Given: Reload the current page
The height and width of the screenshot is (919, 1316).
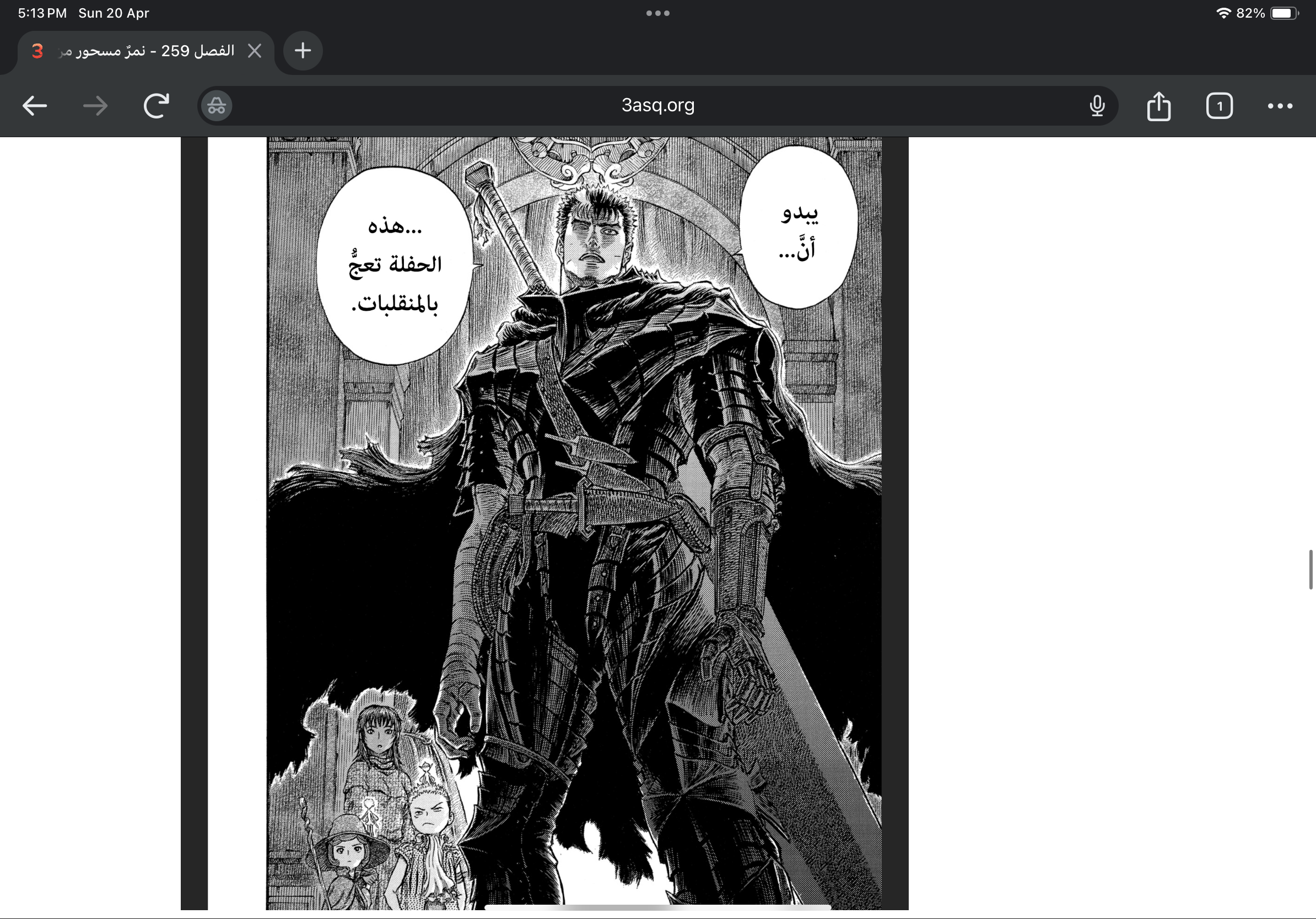Looking at the screenshot, I should 157,105.
